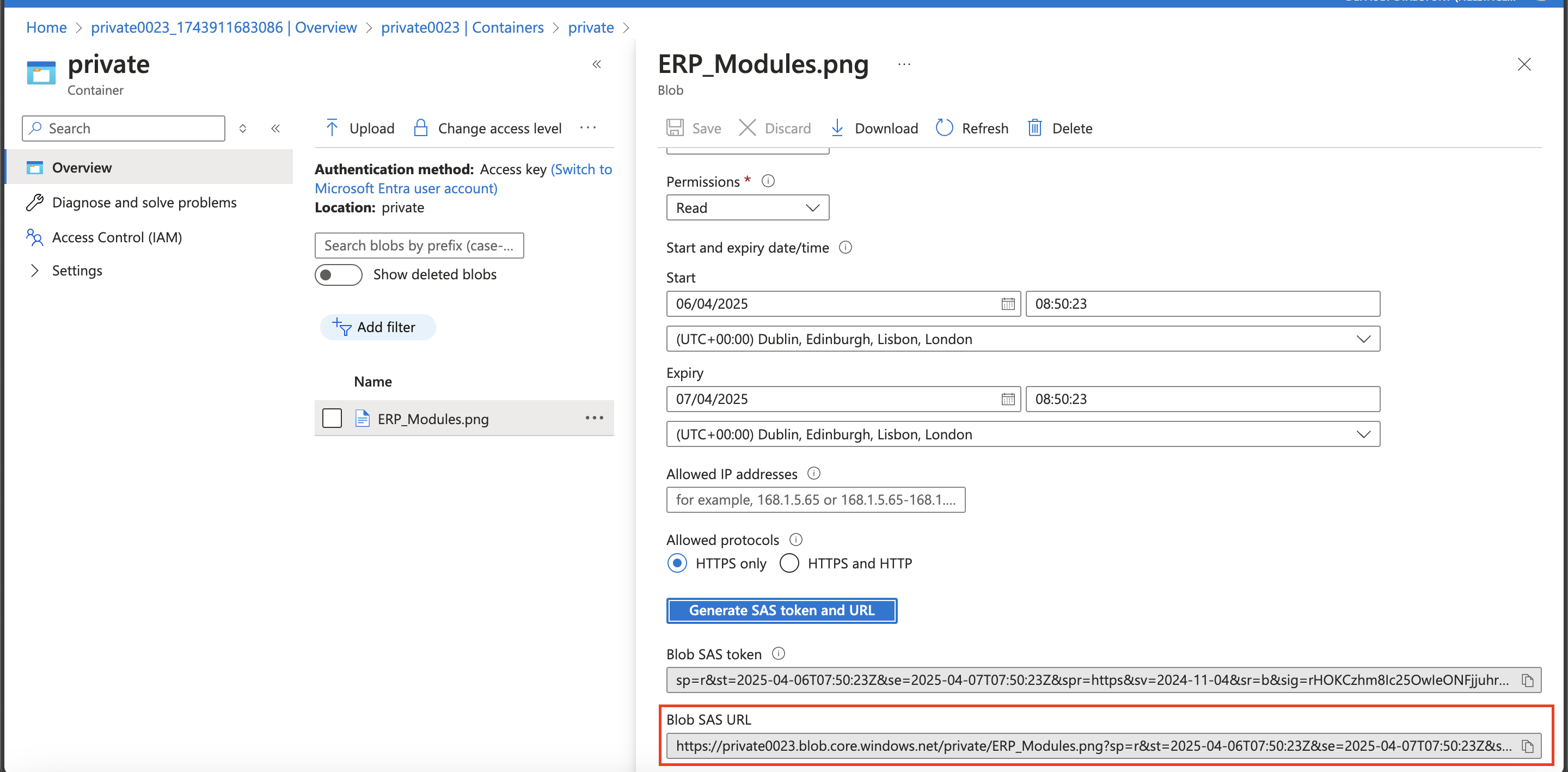This screenshot has width=1568, height=772.
Task: Open the Start date calendar picker
Action: coord(1007,304)
